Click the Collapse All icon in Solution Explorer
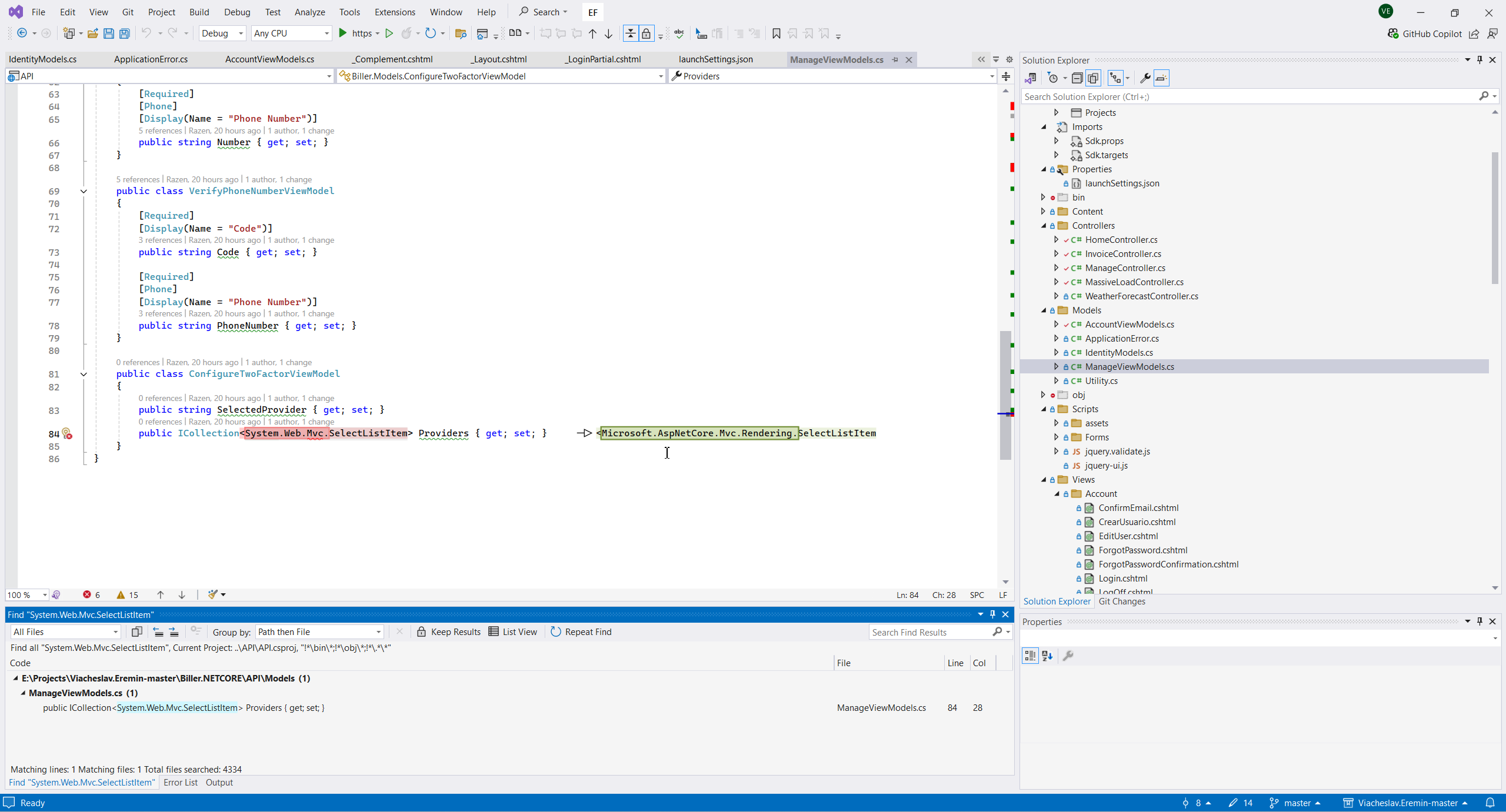Image resolution: width=1506 pixels, height=812 pixels. click(x=1077, y=78)
